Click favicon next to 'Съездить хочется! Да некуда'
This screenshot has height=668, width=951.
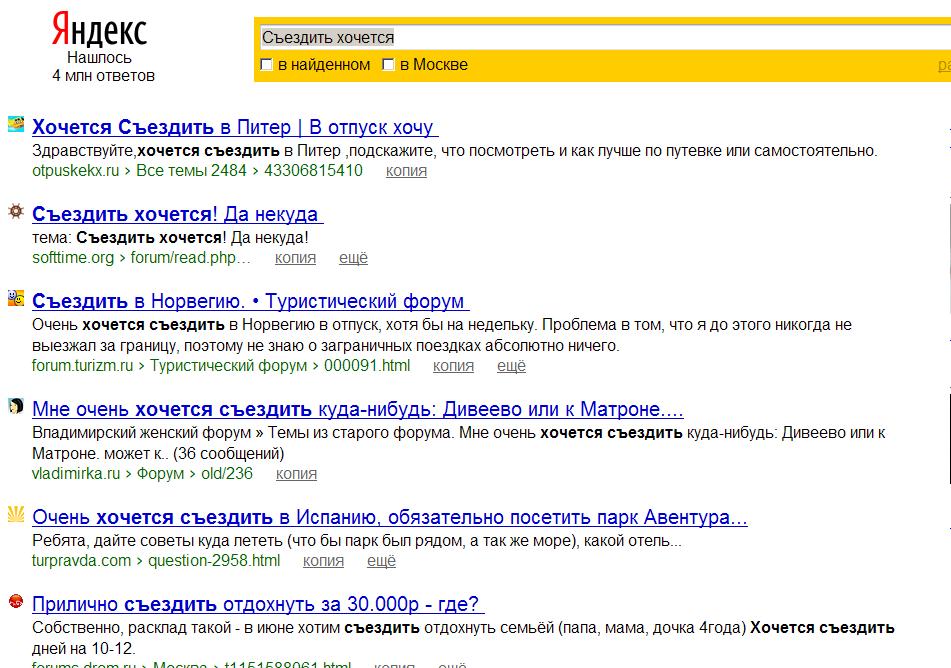16,211
